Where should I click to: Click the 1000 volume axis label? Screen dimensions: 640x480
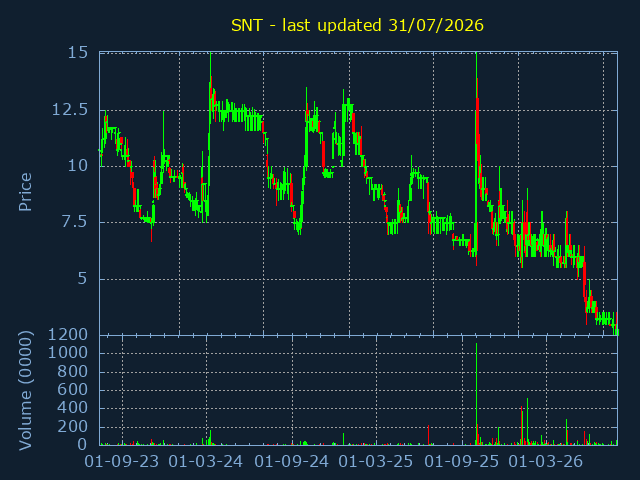click(68, 353)
